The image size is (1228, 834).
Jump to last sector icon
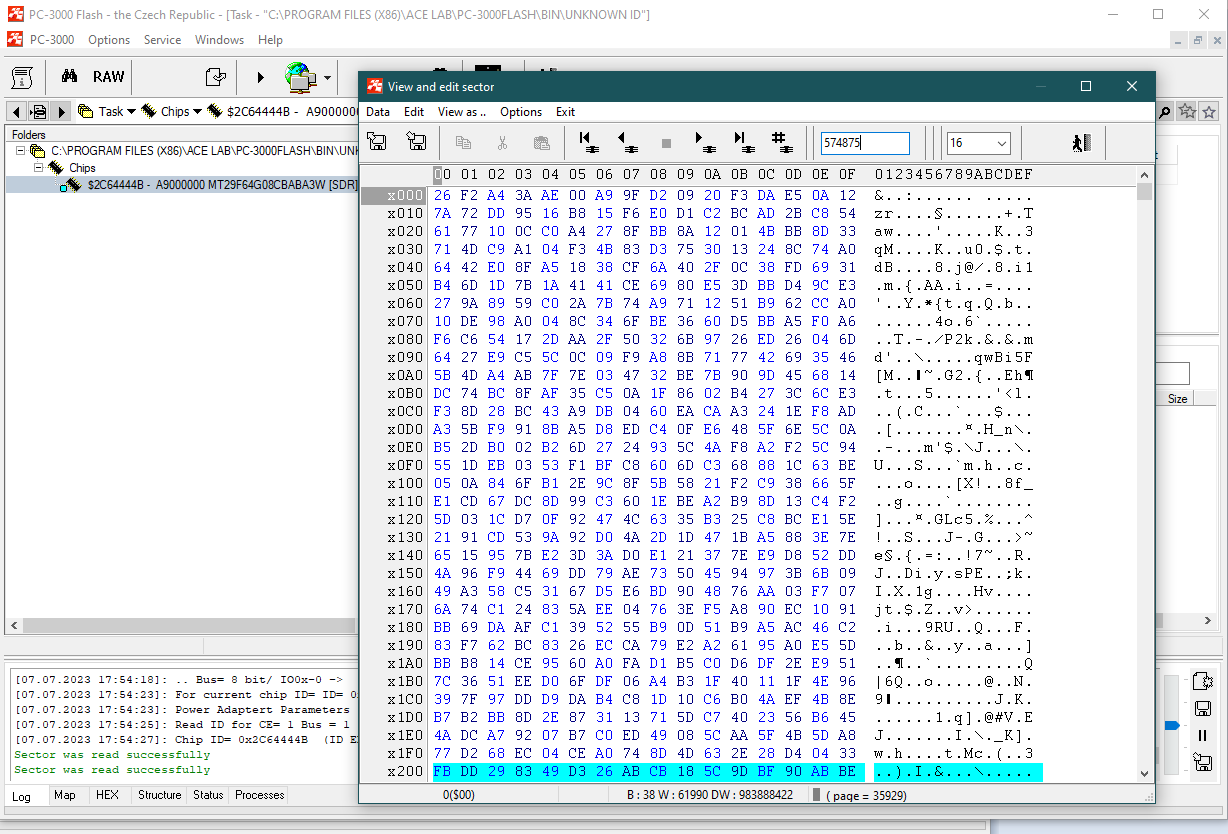pyautogui.click(x=742, y=143)
